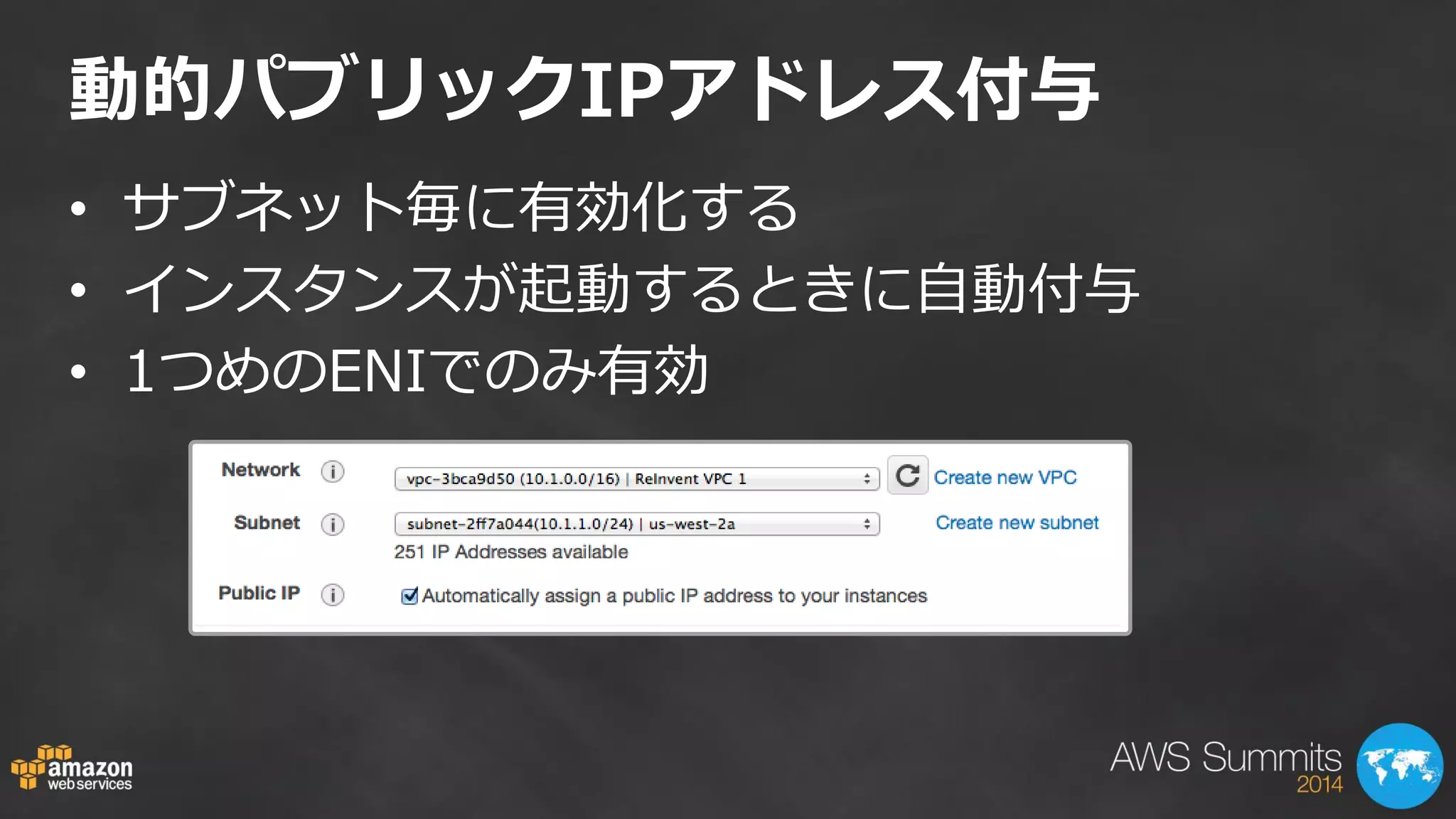Click the Subnet field label
The height and width of the screenshot is (819, 1456).
point(267,523)
